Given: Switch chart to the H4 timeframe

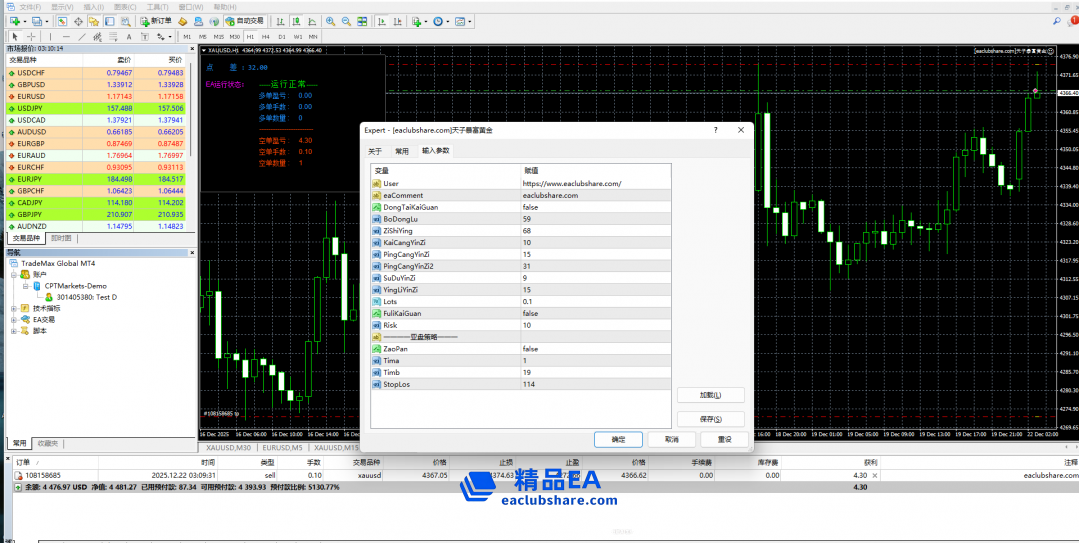Looking at the screenshot, I should pos(265,36).
